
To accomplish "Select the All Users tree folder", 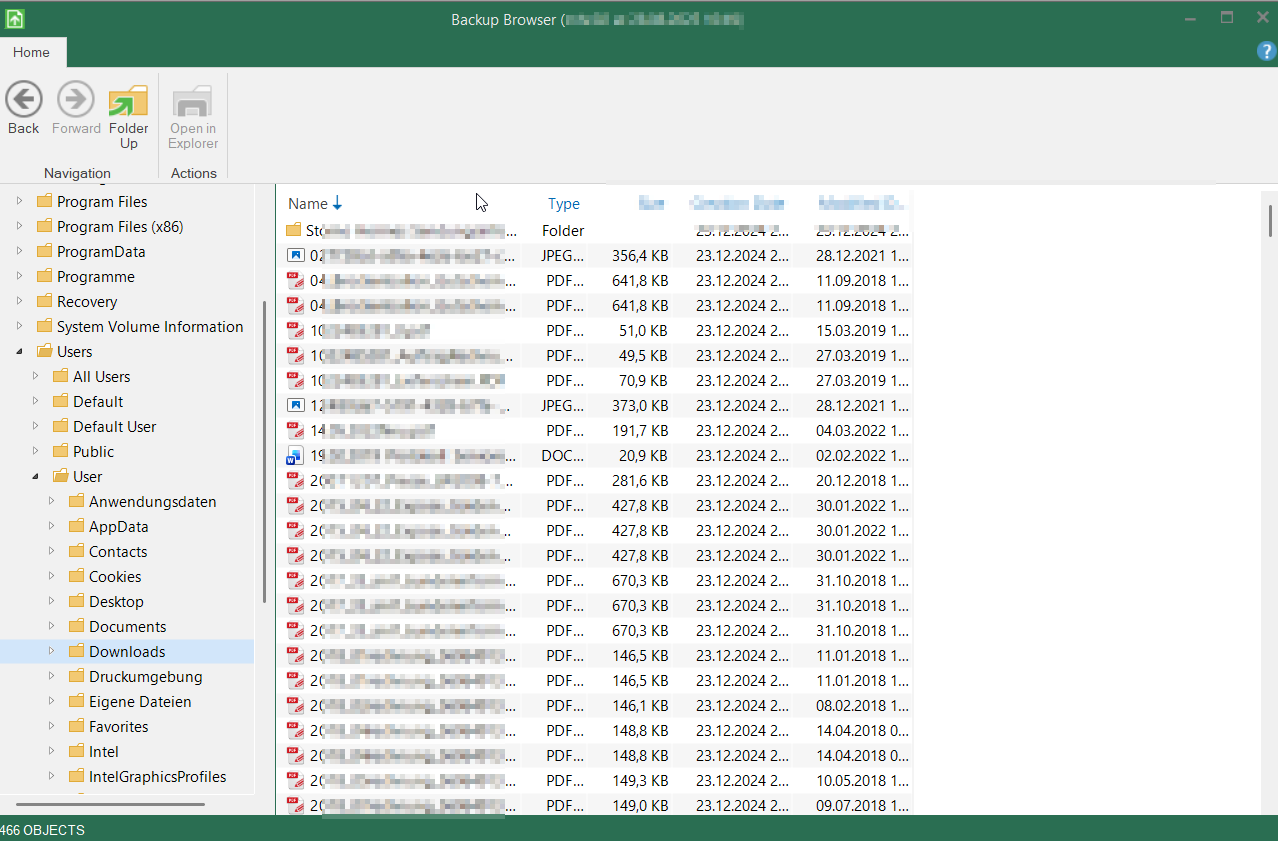I will click(102, 376).
